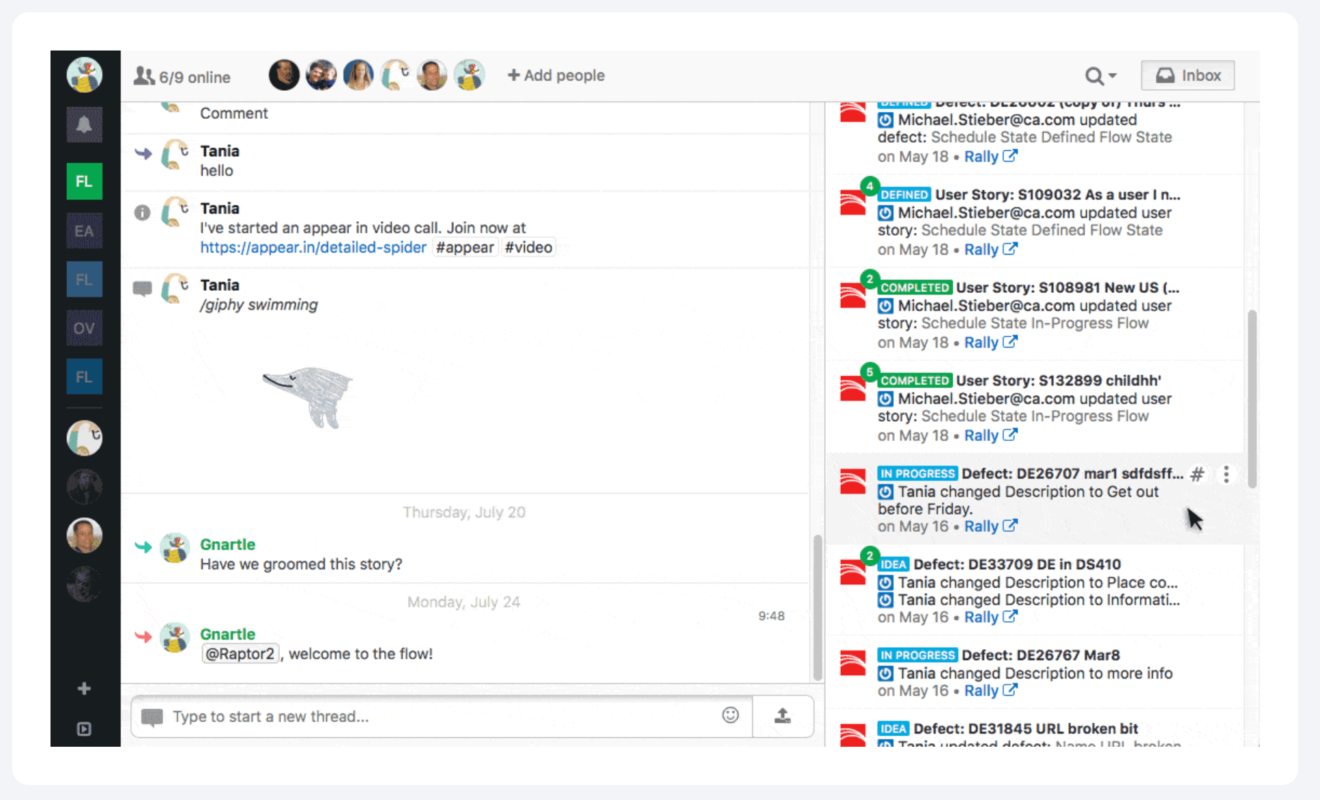This screenshot has height=800, width=1320.
Task: Click the notifications bell icon in sidebar
Action: click(84, 125)
